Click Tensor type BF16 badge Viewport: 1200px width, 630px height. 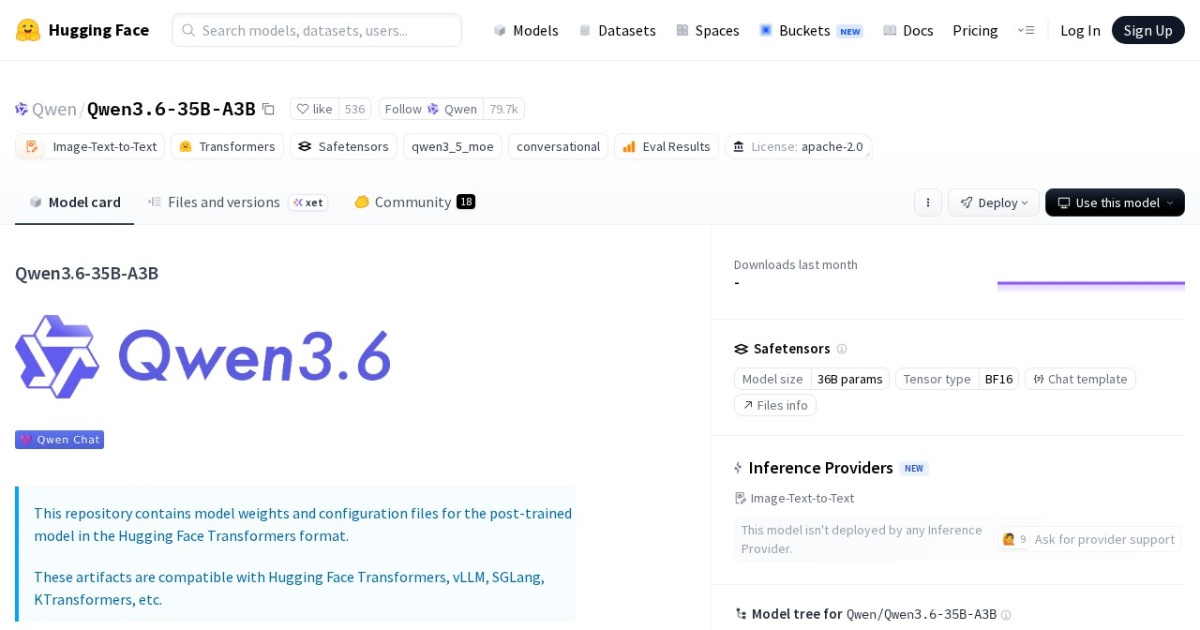(958, 379)
